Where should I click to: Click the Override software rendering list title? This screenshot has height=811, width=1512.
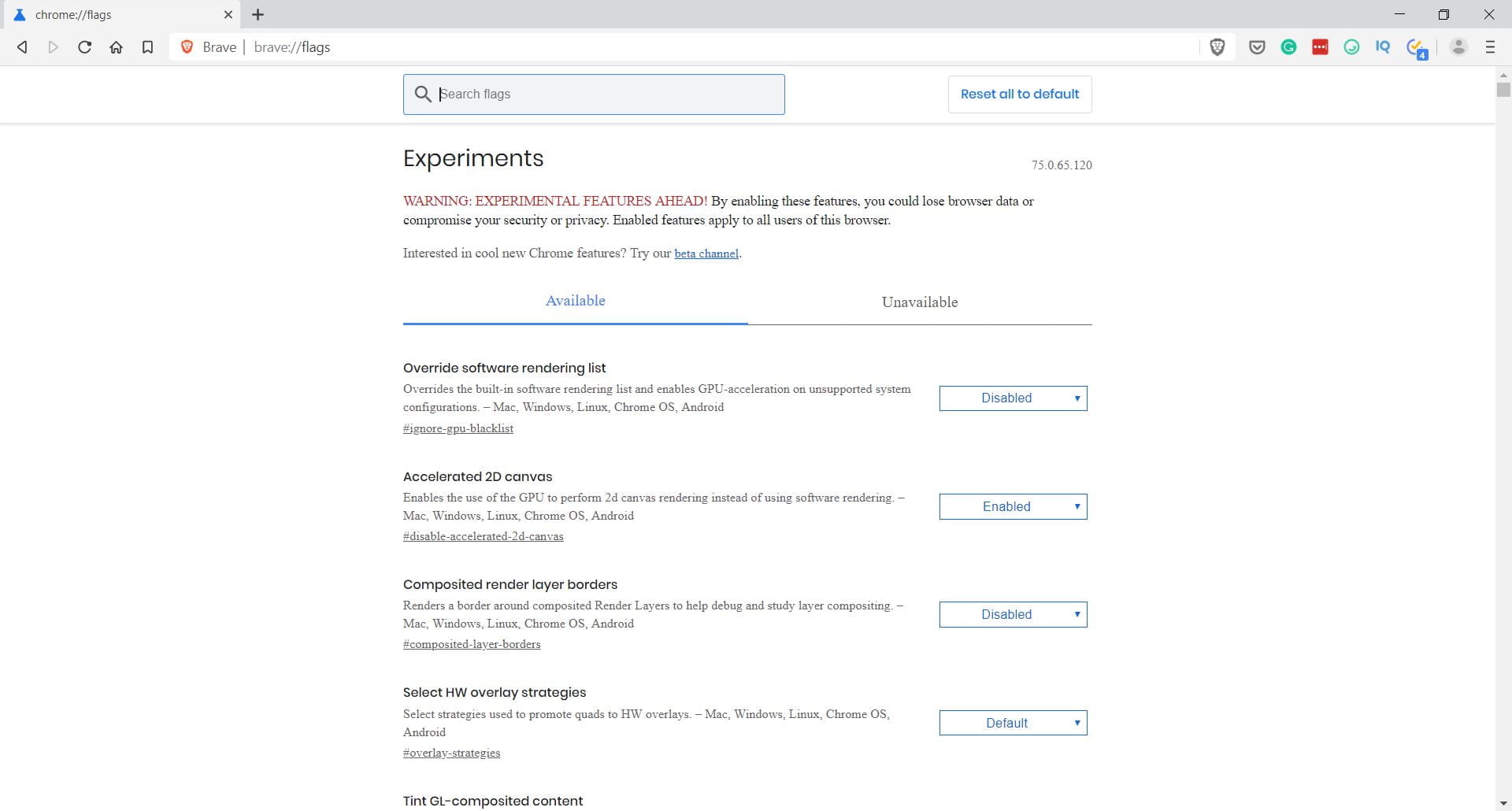(x=504, y=368)
